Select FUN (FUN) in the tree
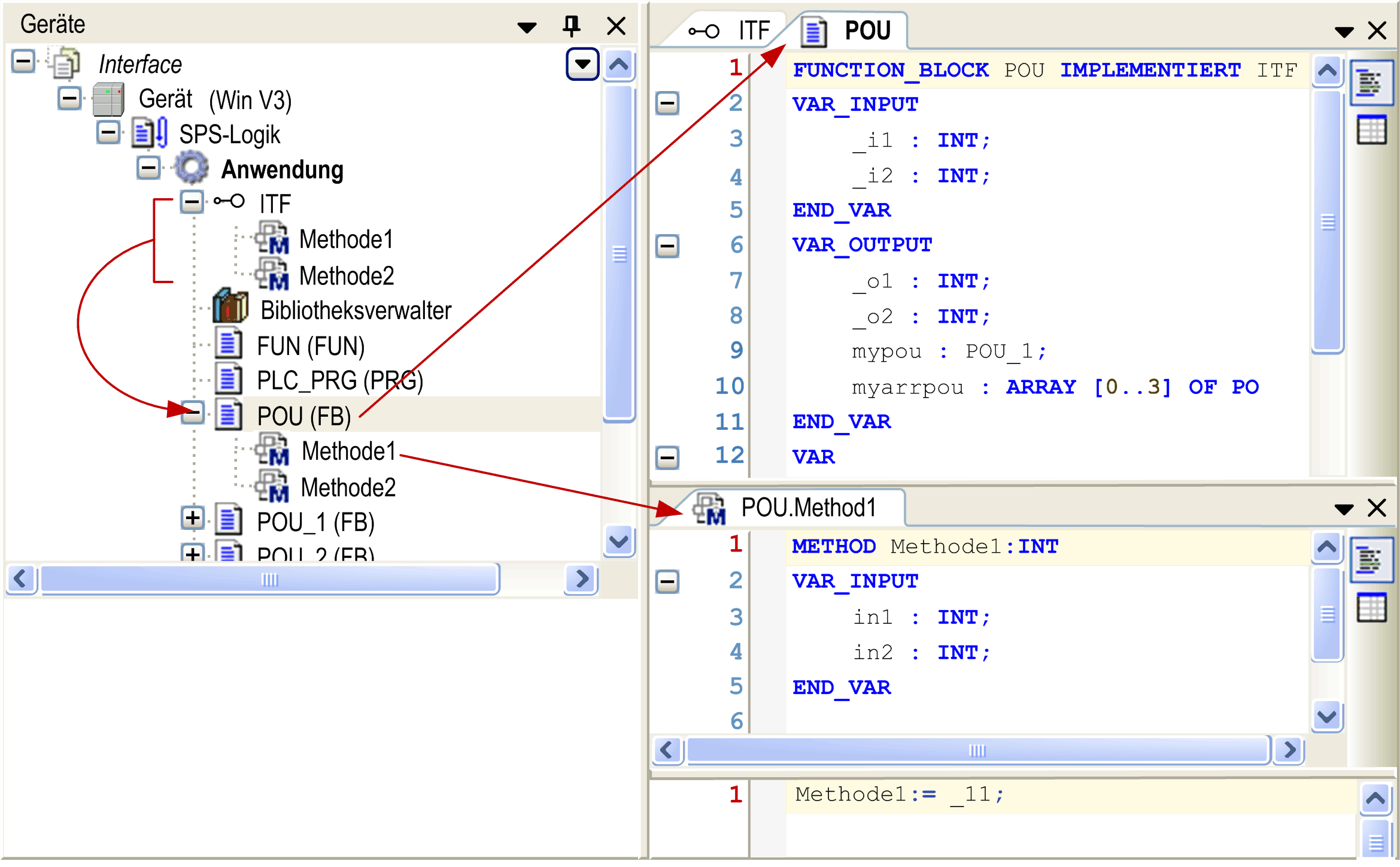 [311, 346]
